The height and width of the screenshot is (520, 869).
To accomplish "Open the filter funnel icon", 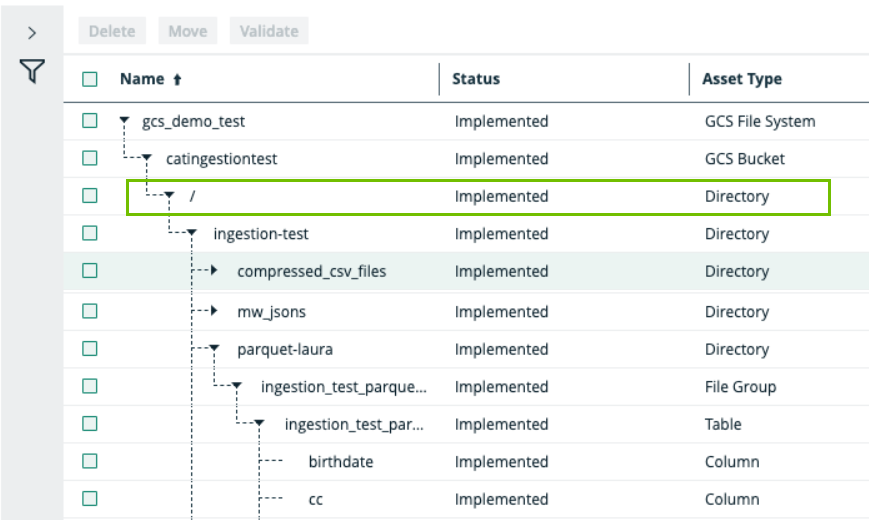I will click(32, 71).
